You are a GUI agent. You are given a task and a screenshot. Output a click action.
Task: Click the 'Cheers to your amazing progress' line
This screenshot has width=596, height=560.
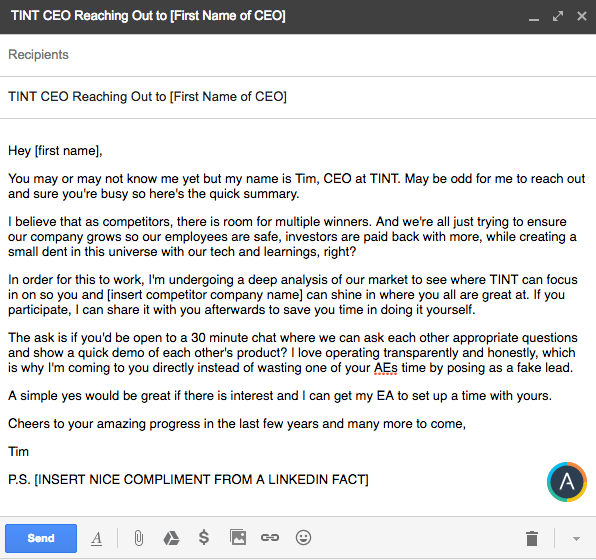[x=237, y=424]
